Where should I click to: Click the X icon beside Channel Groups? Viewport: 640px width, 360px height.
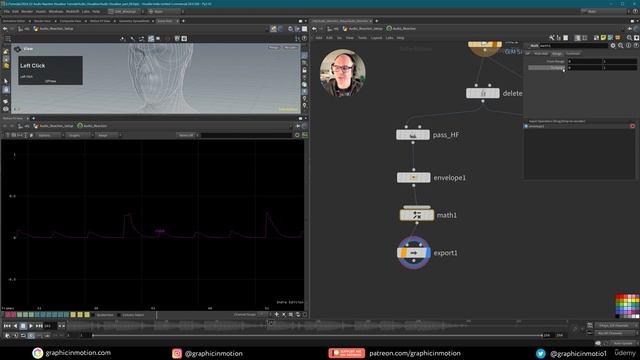coord(284,315)
